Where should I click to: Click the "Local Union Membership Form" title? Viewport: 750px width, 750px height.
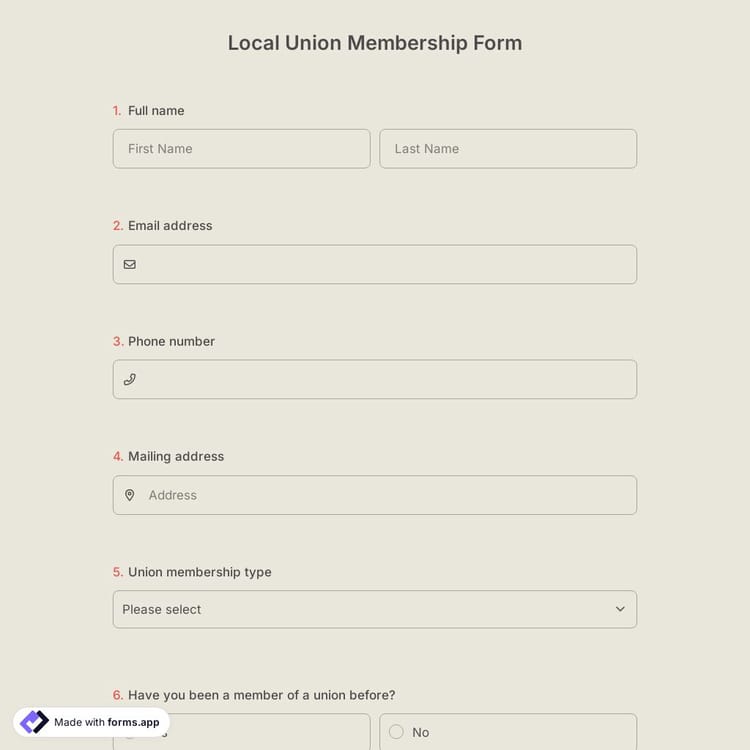[375, 43]
